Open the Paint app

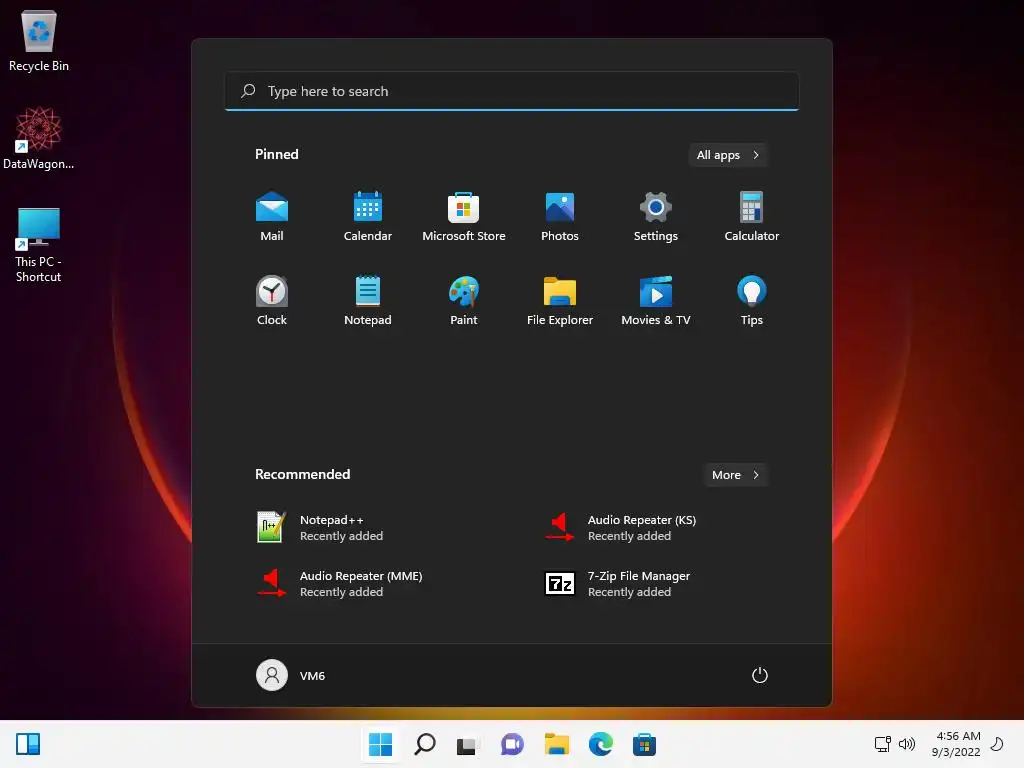(464, 300)
